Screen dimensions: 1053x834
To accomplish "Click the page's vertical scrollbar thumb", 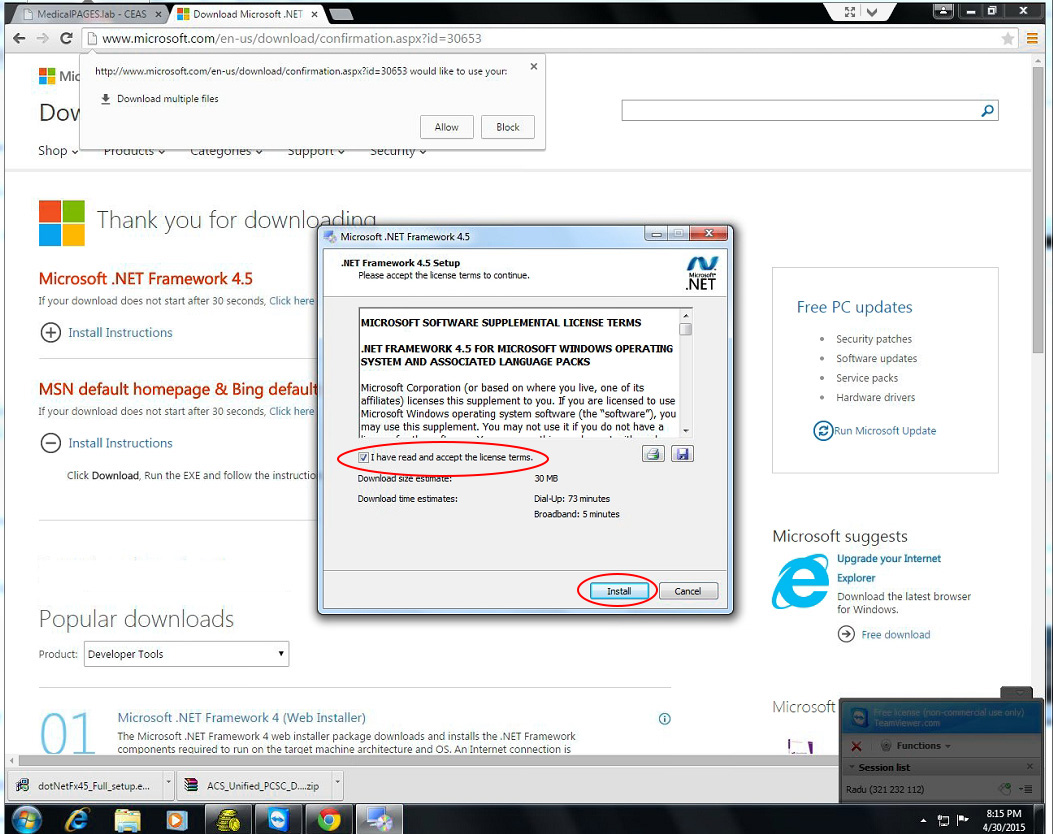I will [x=1038, y=208].
